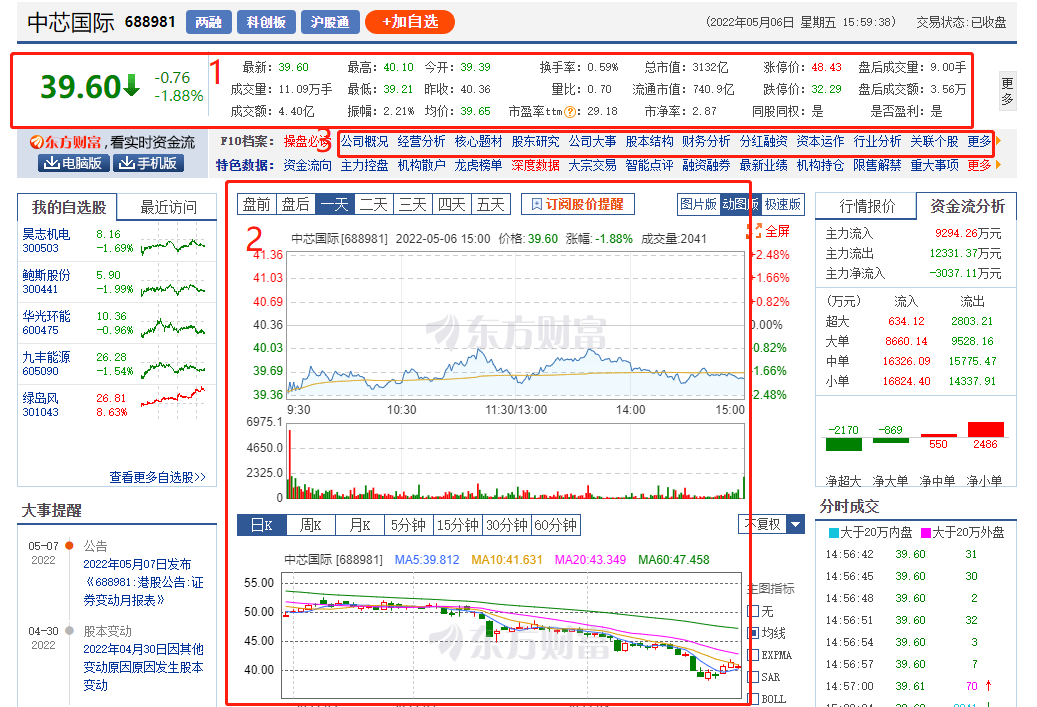Open the 不复权 dropdown arrow
This screenshot has width=1037, height=707.
pos(796,524)
